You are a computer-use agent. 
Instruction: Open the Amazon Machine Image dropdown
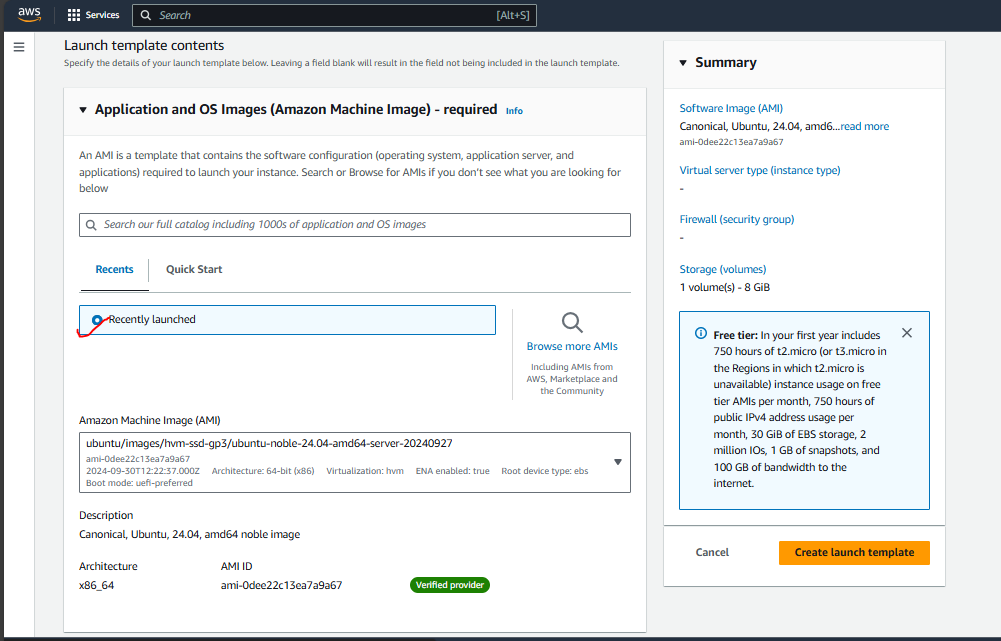point(355,462)
